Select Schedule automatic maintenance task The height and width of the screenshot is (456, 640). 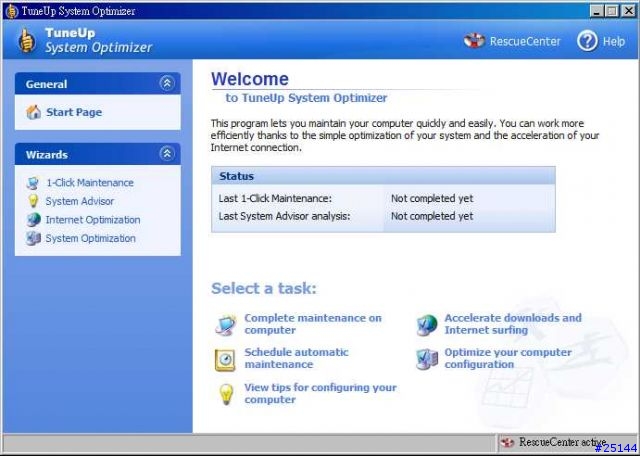pos(296,358)
